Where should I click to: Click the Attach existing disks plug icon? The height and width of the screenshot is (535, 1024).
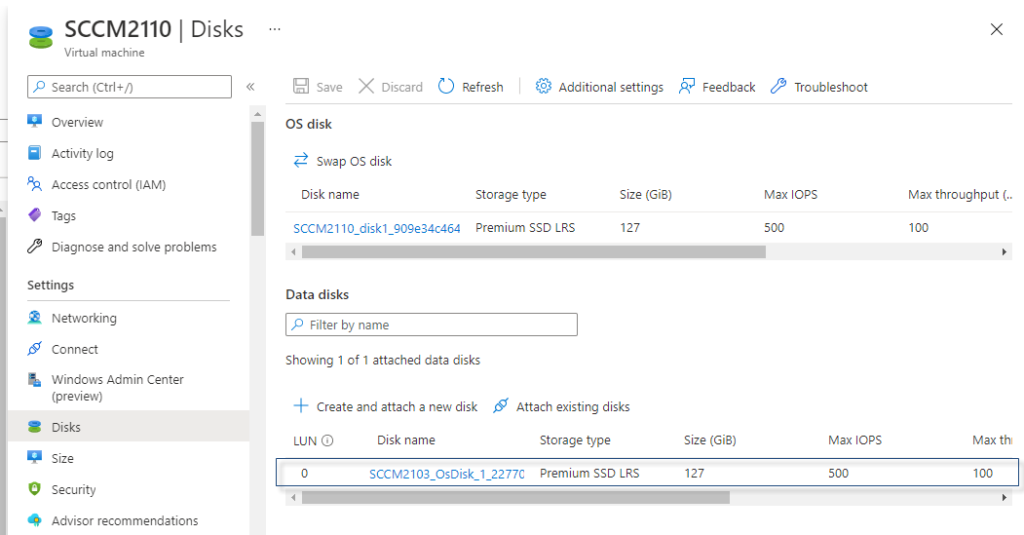pyautogui.click(x=500, y=406)
